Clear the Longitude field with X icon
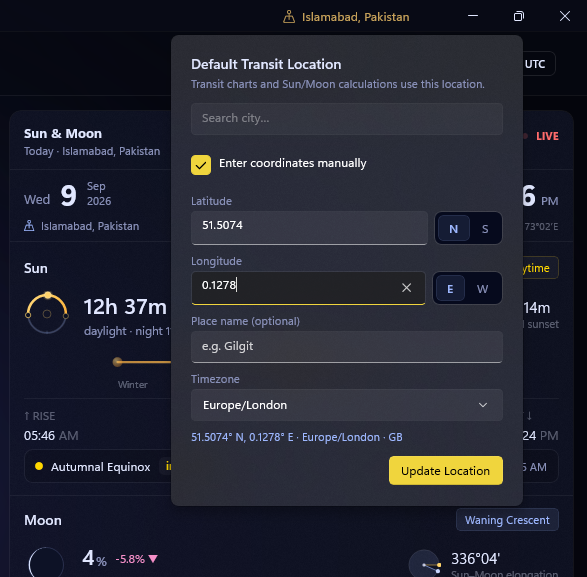This screenshot has width=587, height=577. point(406,288)
